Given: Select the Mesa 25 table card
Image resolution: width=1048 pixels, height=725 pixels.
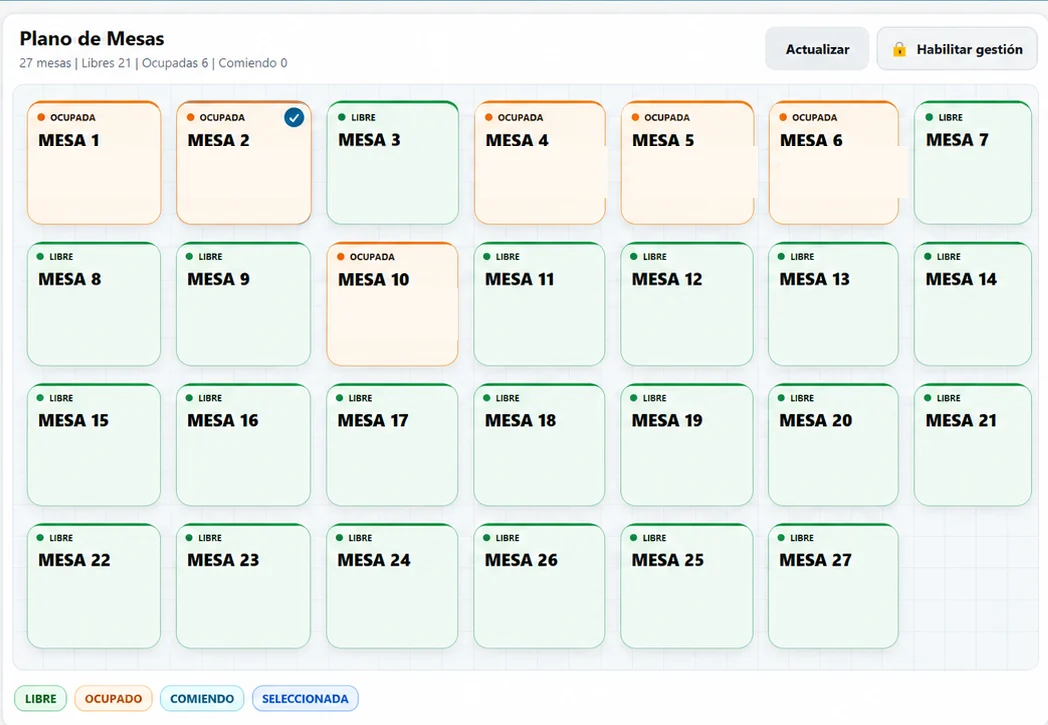Looking at the screenshot, I should [x=687, y=586].
